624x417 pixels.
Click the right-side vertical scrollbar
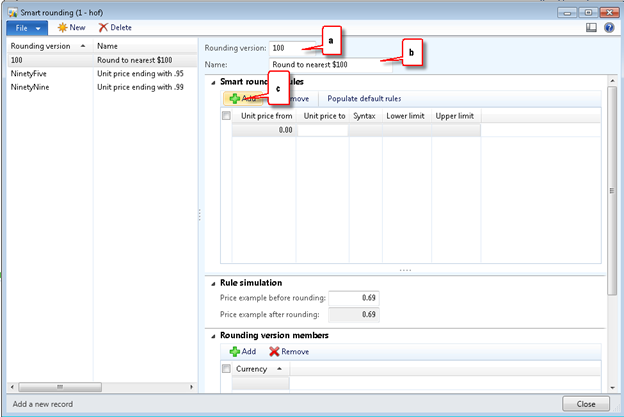(612, 190)
